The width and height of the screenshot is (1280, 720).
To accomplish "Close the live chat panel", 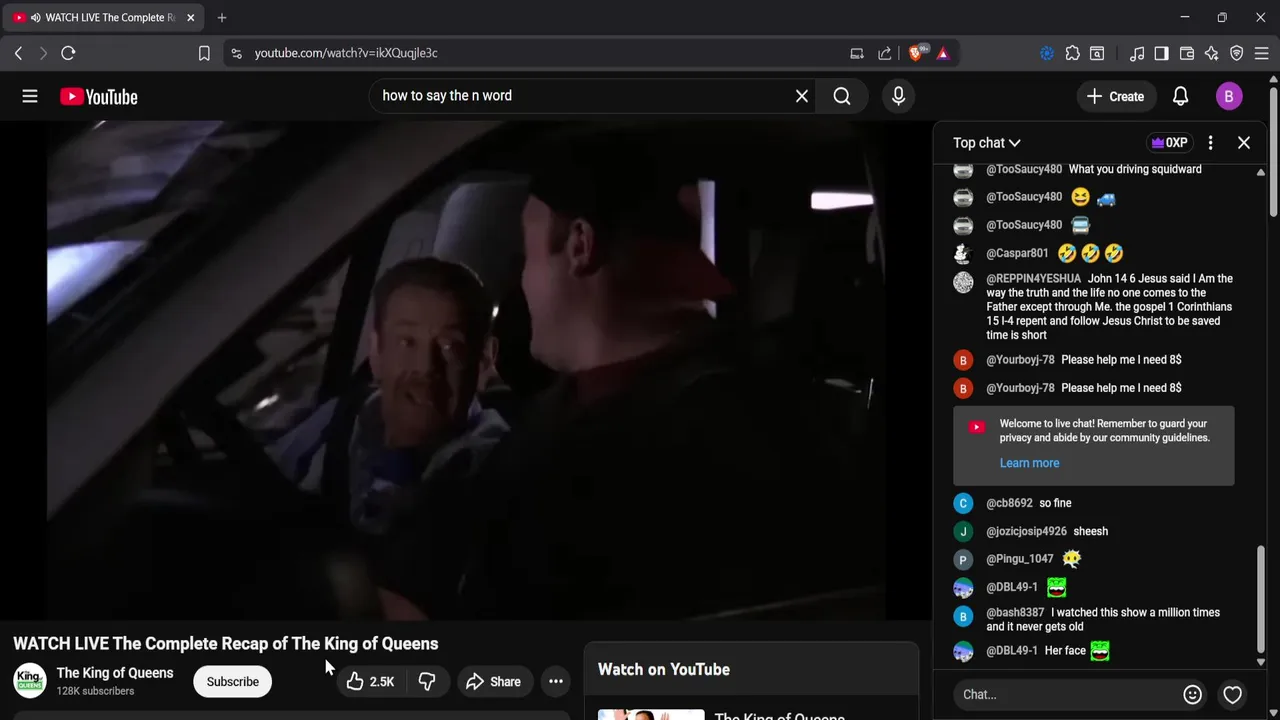I will (1244, 143).
